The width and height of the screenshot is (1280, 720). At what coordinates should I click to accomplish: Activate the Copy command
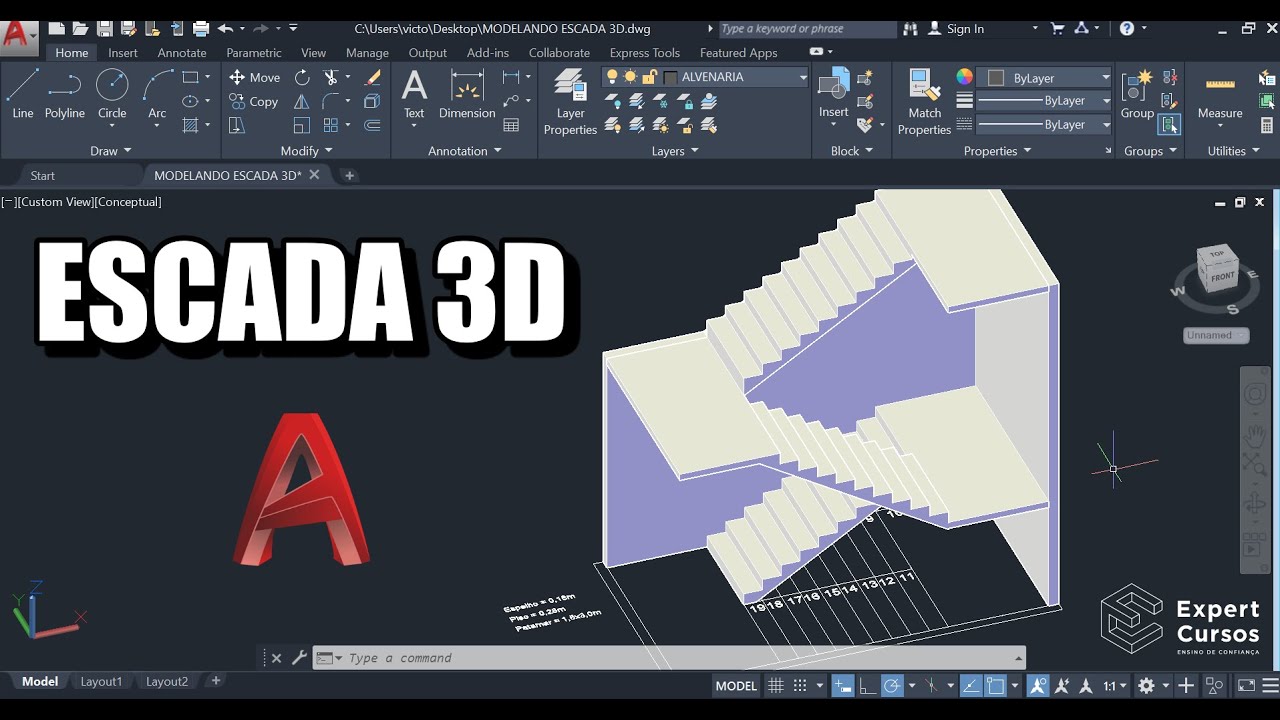253,102
